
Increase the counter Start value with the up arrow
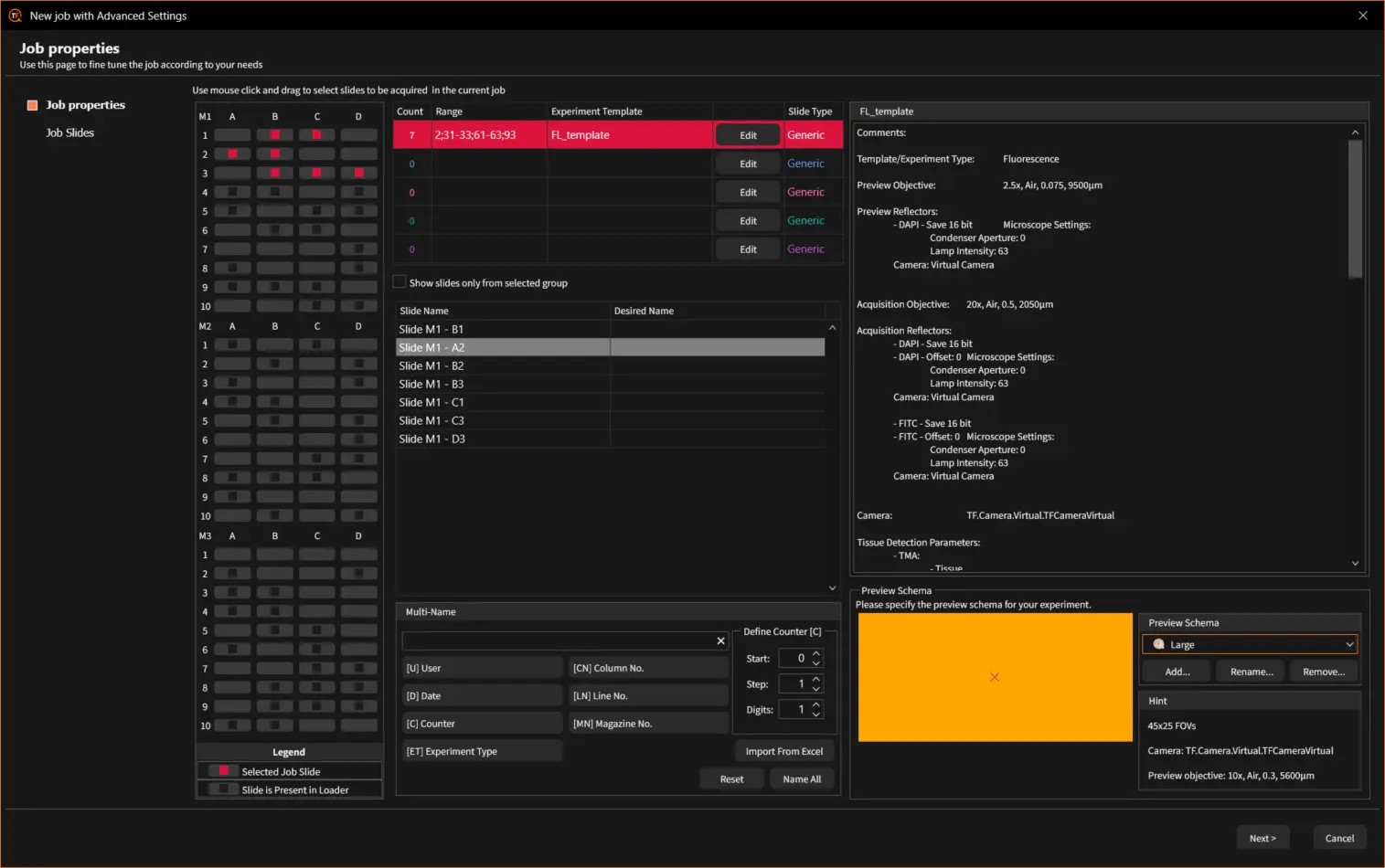pos(816,653)
